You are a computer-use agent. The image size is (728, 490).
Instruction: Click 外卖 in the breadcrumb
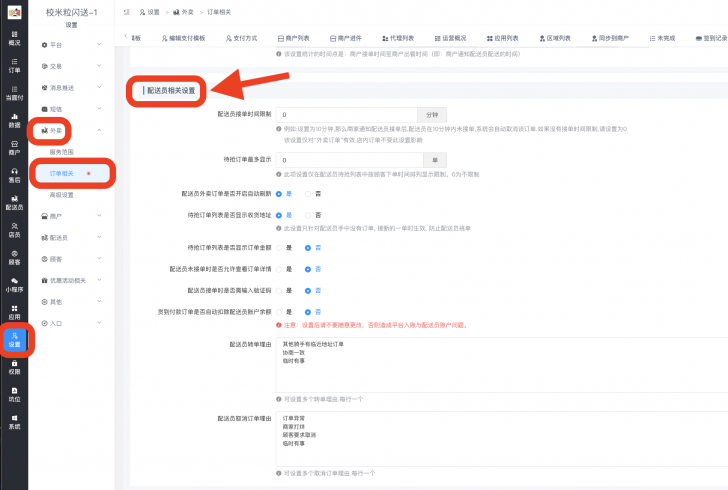[x=183, y=12]
